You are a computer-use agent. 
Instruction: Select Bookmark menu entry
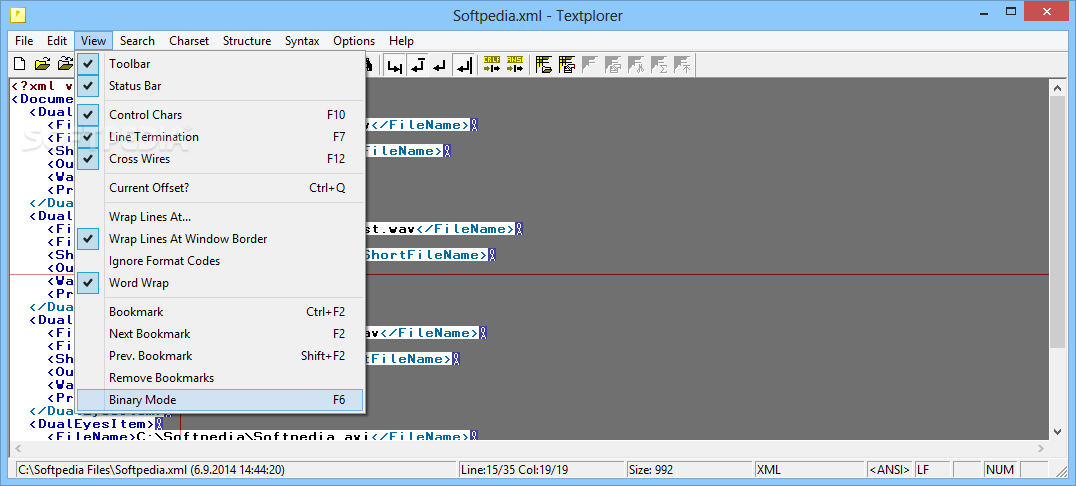click(x=220, y=312)
